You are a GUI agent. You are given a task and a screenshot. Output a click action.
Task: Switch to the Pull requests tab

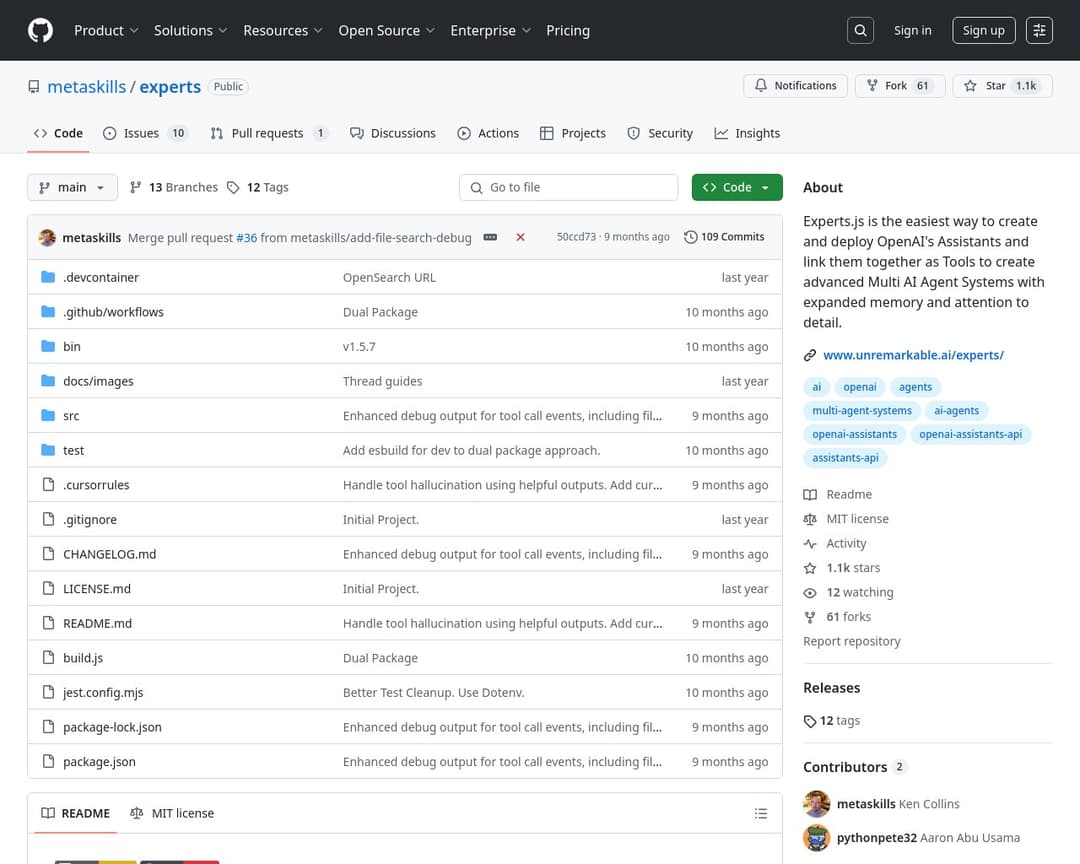click(x=269, y=133)
